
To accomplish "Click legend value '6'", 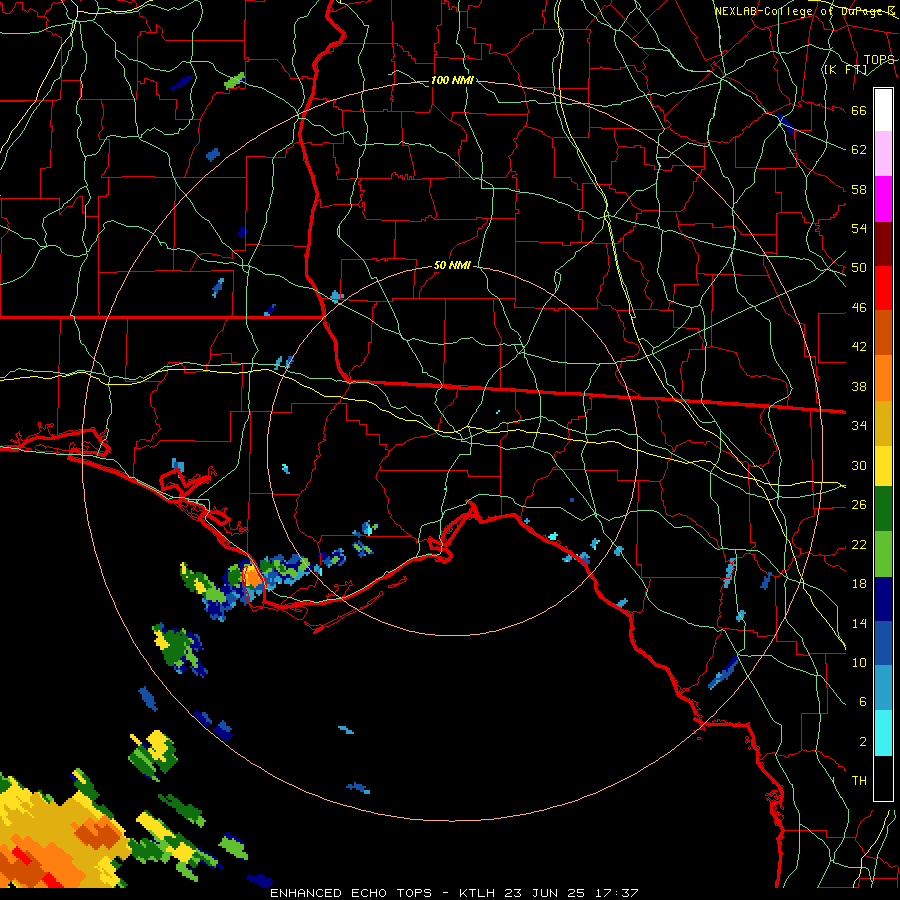I will [x=863, y=702].
